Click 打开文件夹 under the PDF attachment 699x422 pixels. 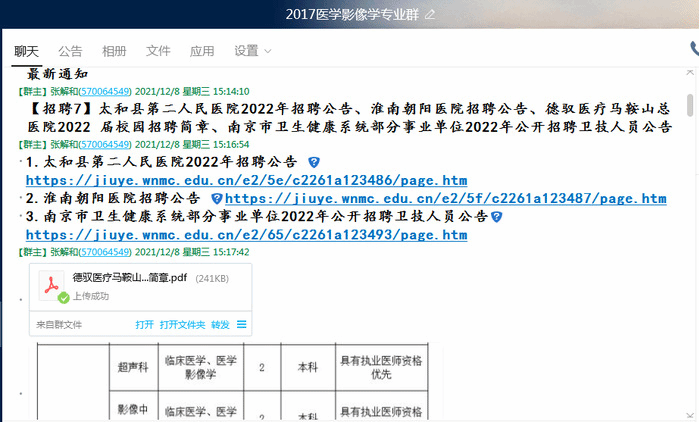click(182, 325)
